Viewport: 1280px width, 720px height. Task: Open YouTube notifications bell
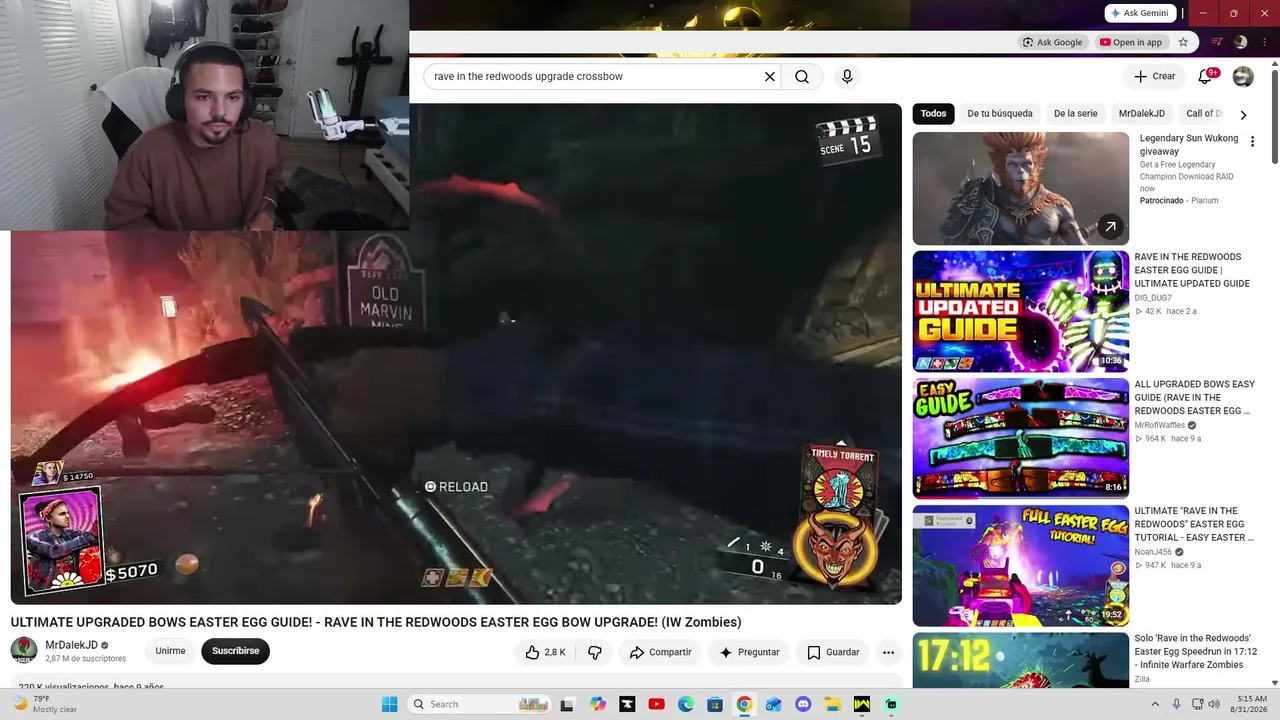pyautogui.click(x=1205, y=76)
